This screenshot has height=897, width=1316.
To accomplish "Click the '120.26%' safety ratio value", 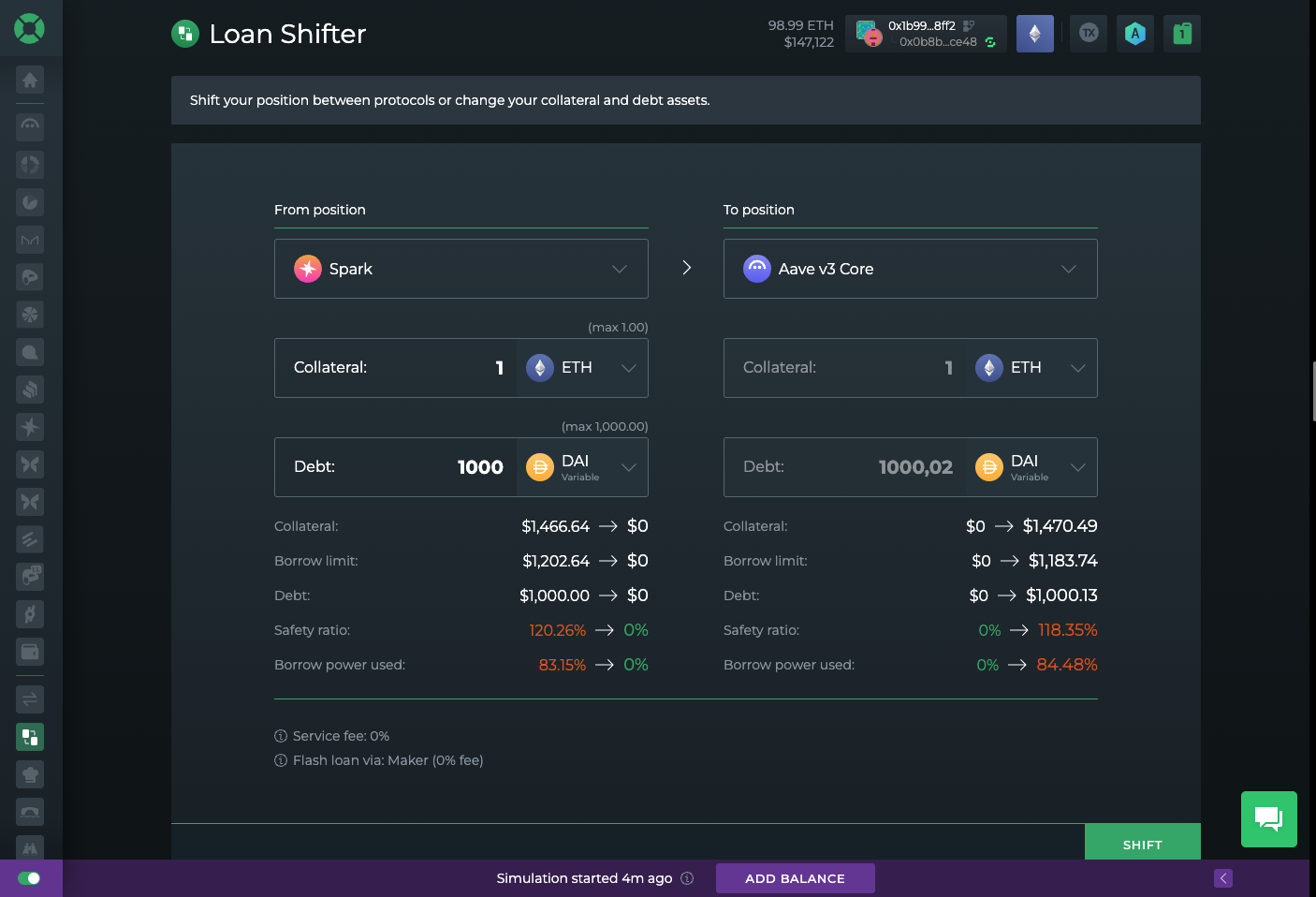I will [558, 630].
